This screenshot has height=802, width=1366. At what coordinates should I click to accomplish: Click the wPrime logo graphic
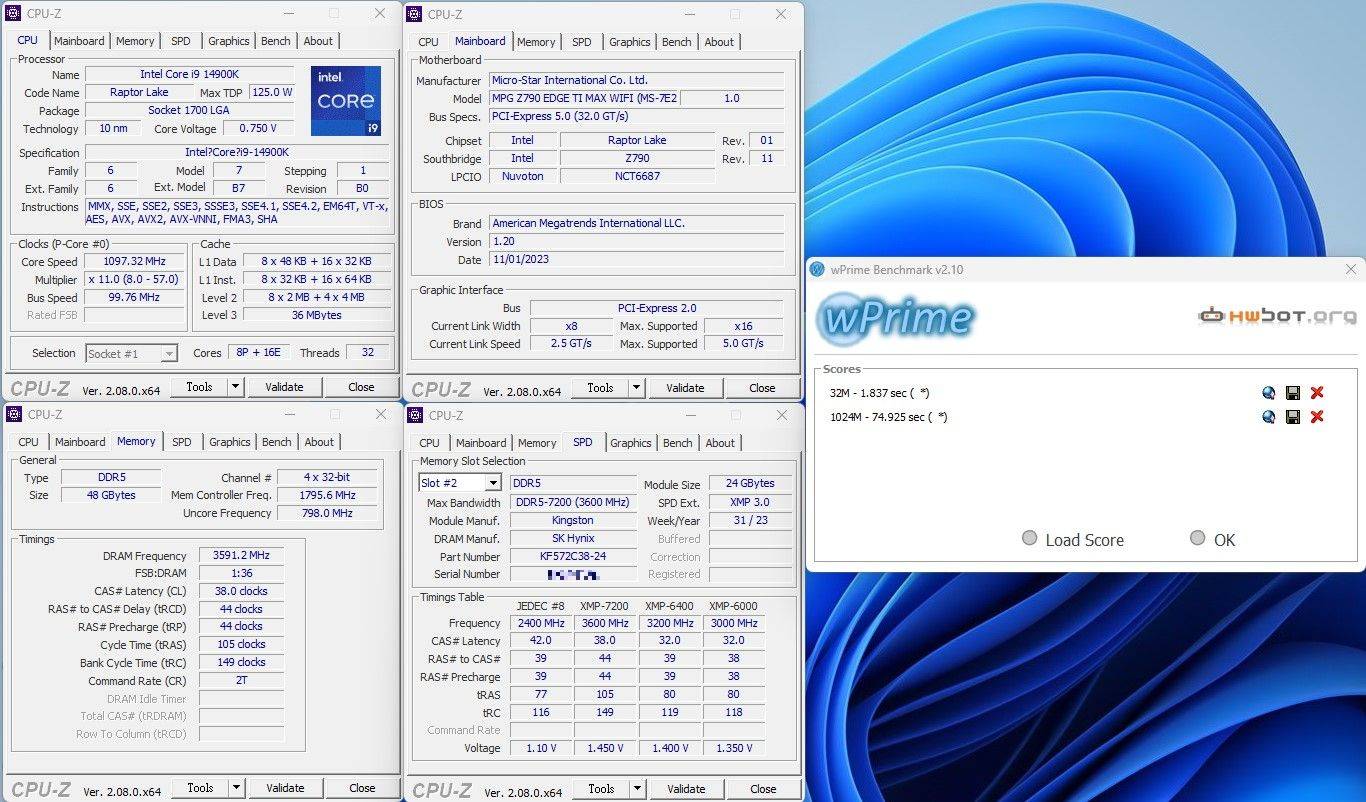pyautogui.click(x=895, y=318)
